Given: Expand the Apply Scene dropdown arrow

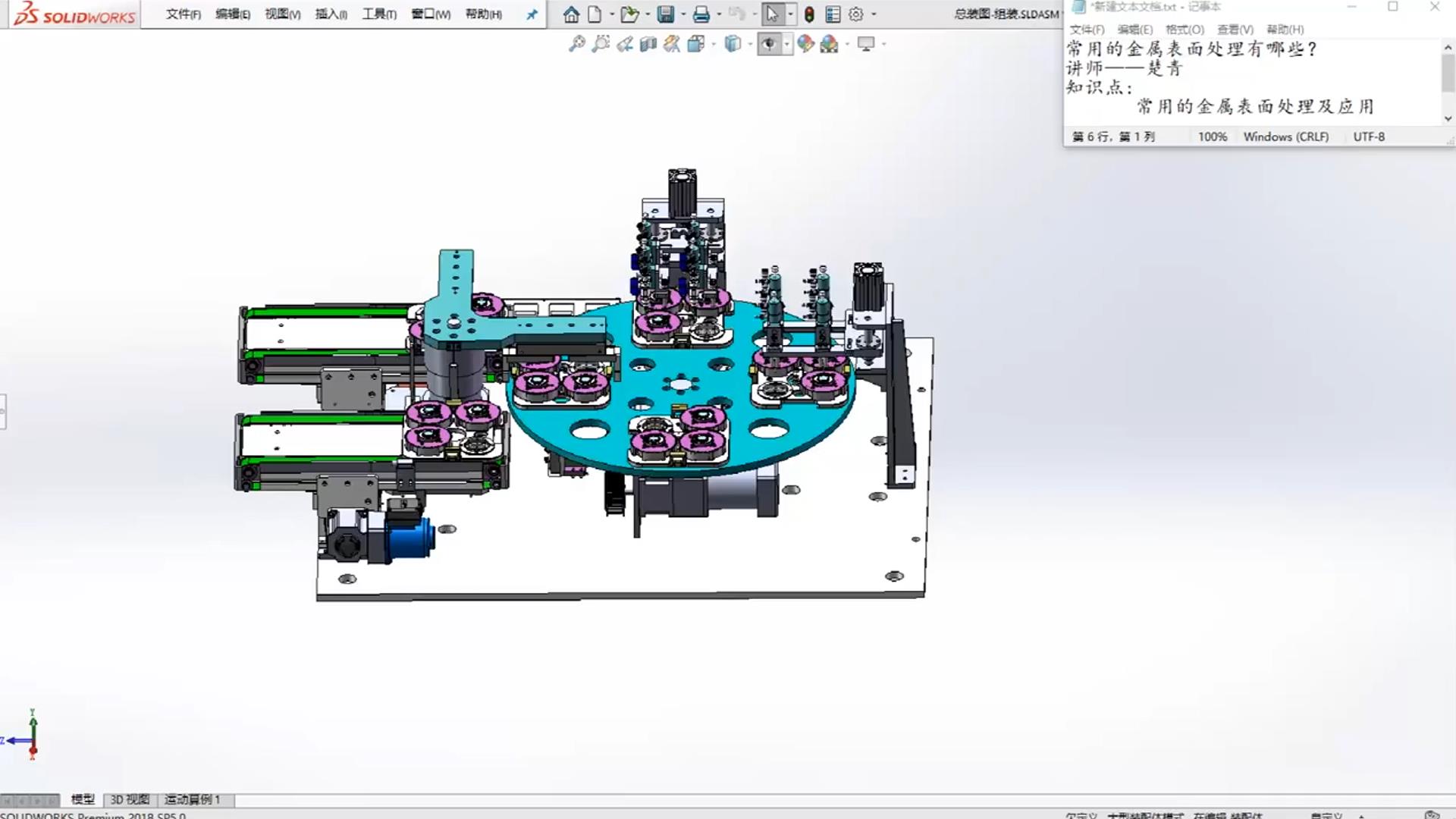Looking at the screenshot, I should [x=847, y=44].
